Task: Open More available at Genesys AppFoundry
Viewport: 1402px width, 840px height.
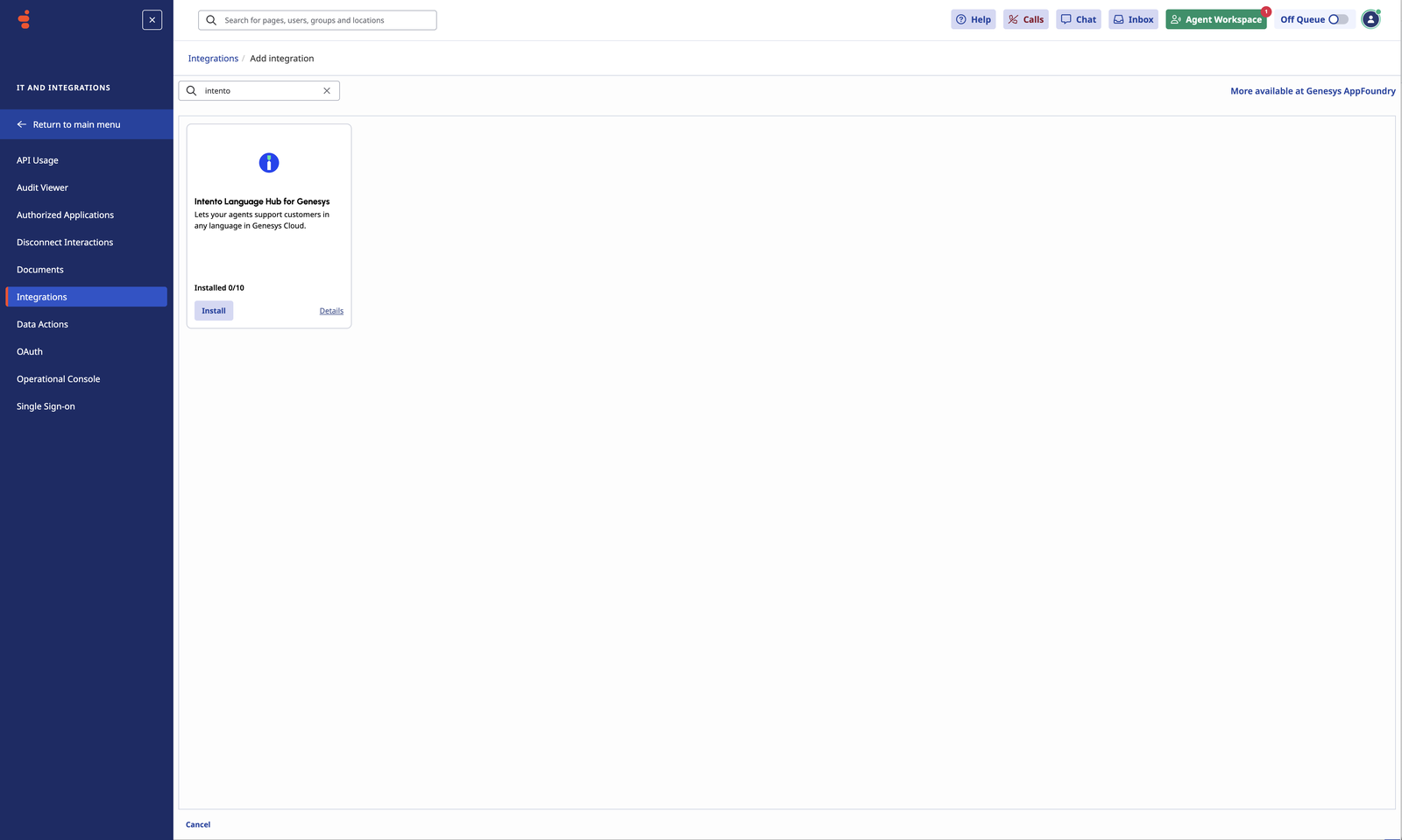Action: coord(1313,91)
